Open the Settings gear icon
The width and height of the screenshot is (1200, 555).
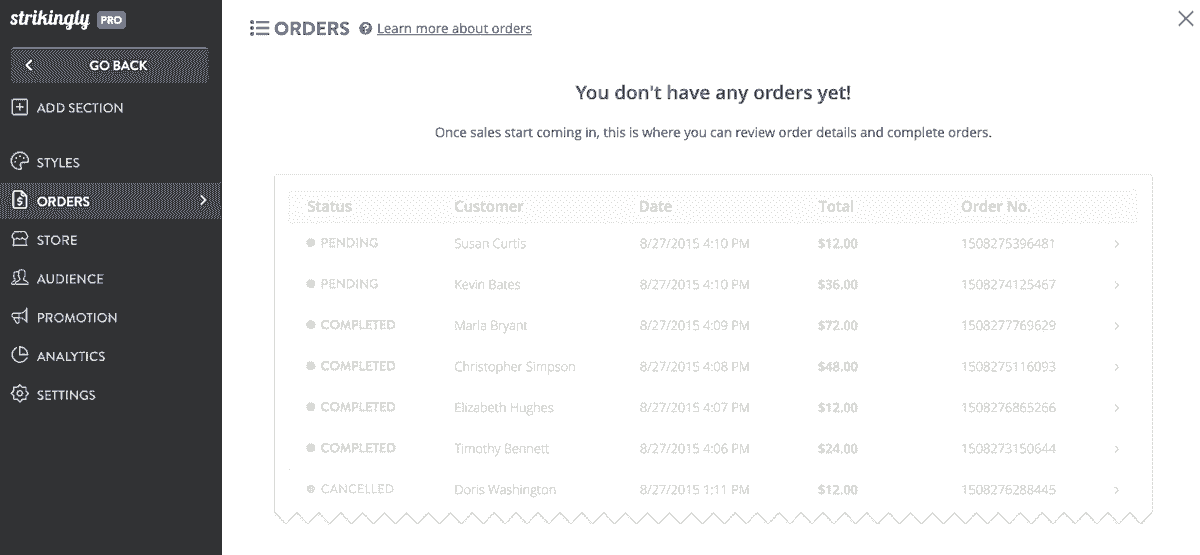point(19,394)
